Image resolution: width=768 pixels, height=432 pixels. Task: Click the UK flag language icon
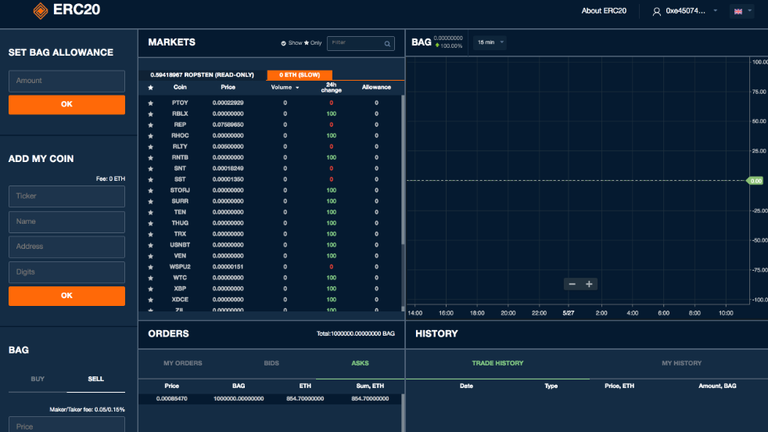click(x=738, y=11)
